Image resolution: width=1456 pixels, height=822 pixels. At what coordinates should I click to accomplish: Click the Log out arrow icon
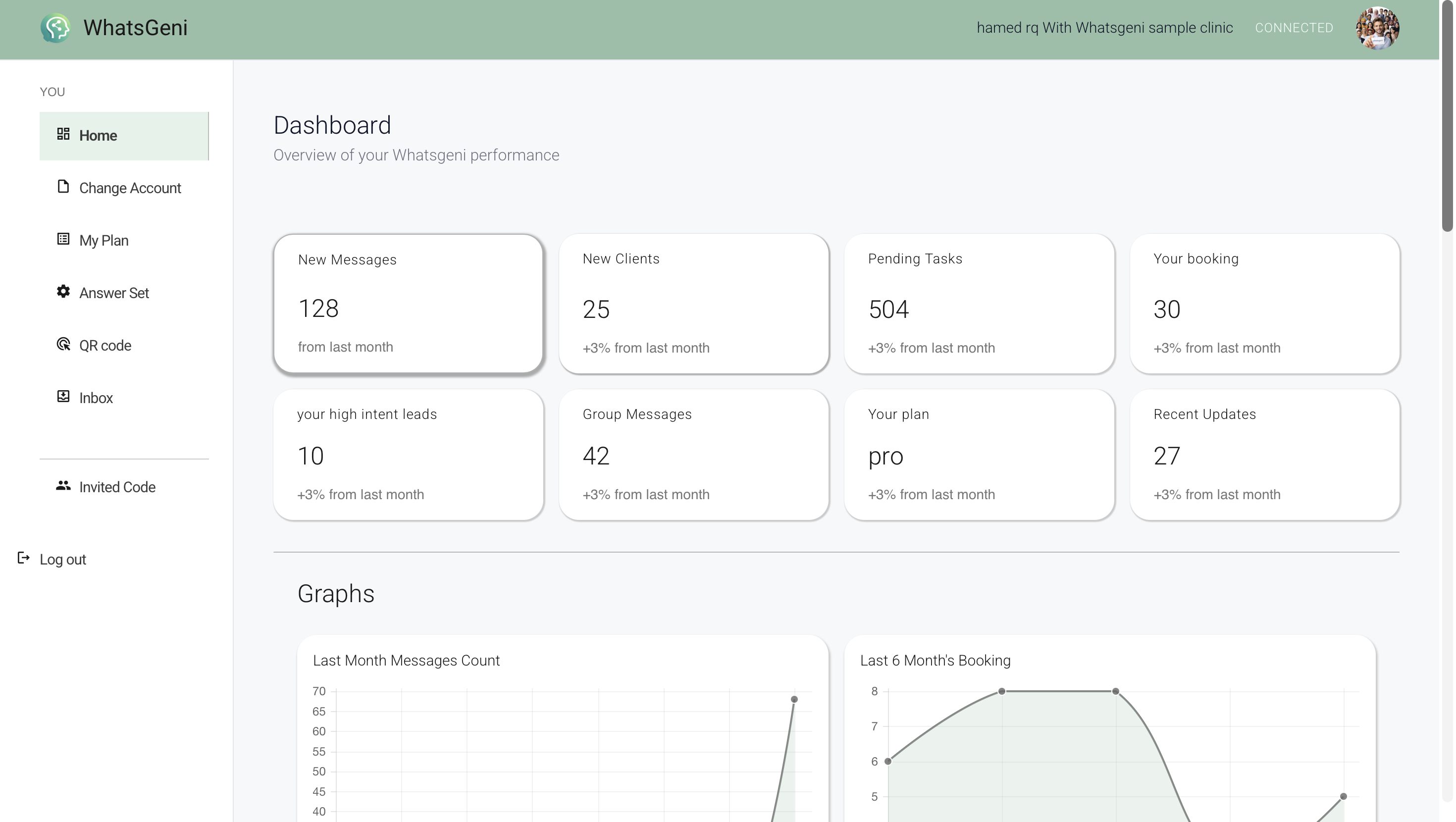tap(23, 558)
